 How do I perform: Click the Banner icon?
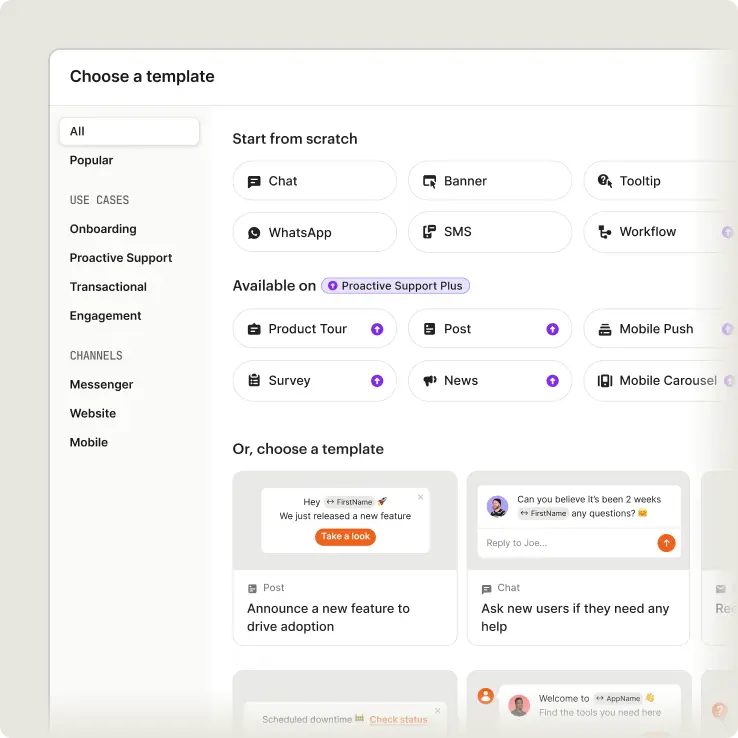[x=429, y=181]
